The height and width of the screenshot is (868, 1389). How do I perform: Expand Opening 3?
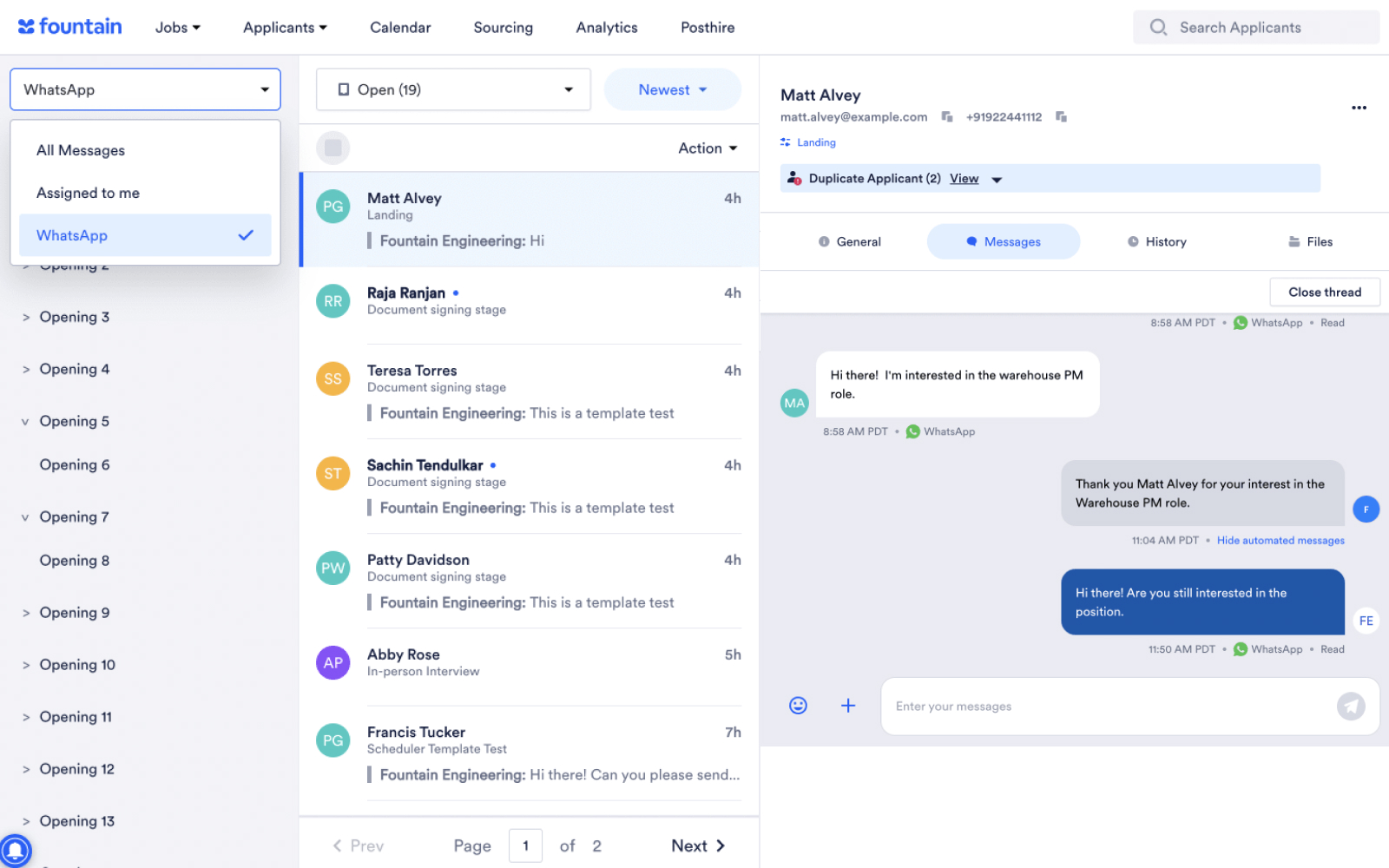[26, 318]
